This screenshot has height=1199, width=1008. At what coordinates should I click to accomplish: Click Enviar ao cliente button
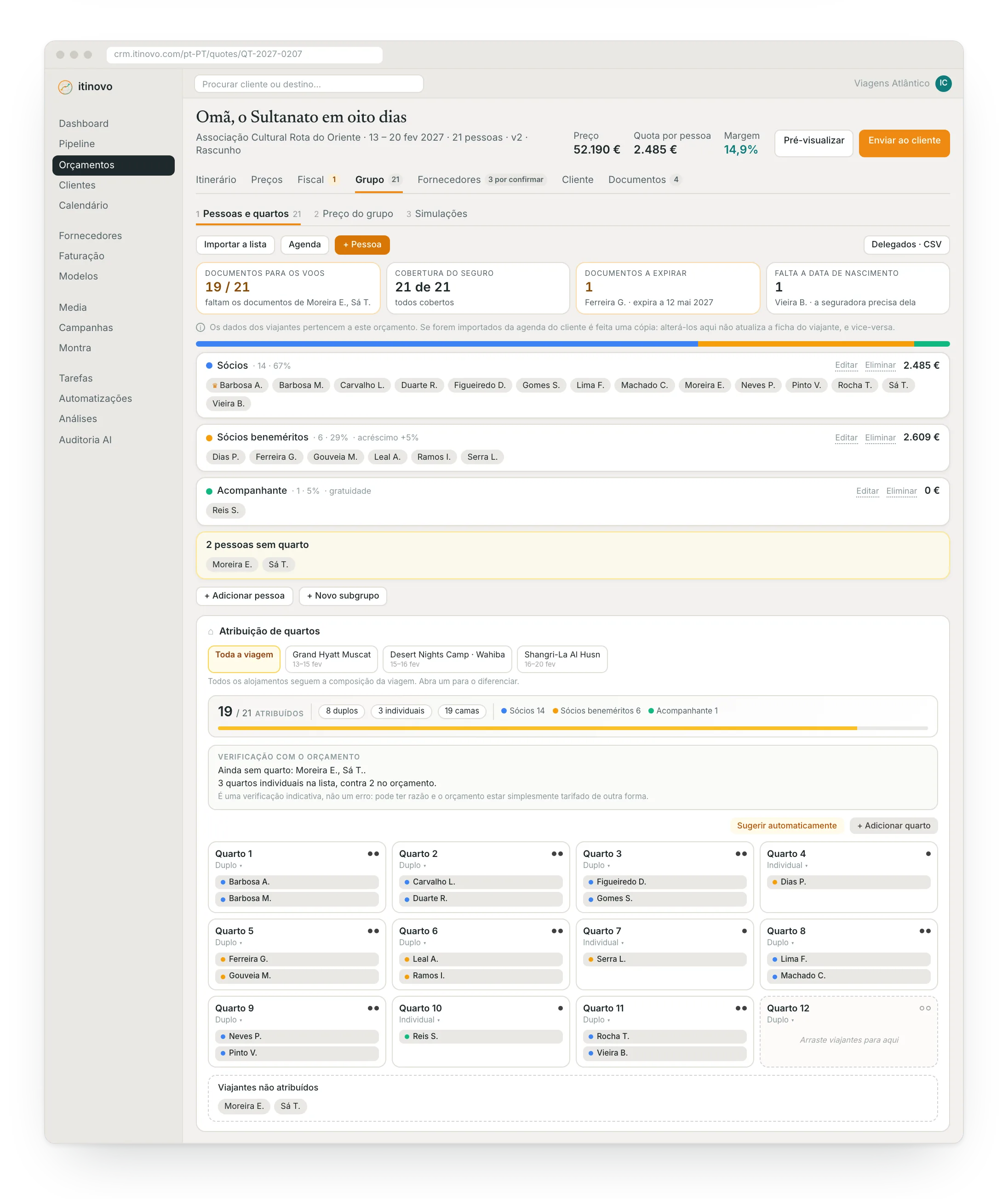tap(904, 143)
